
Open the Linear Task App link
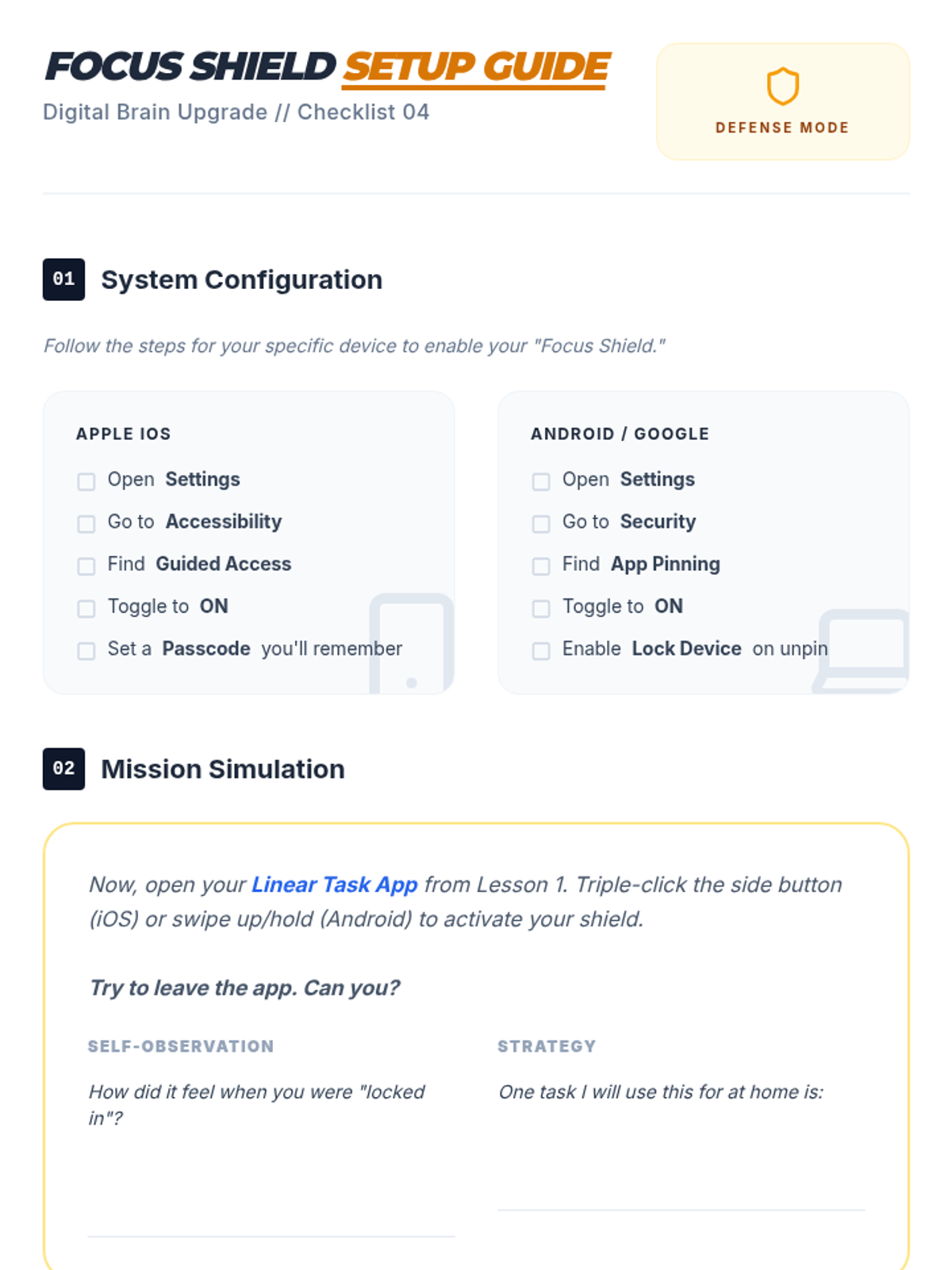click(334, 884)
